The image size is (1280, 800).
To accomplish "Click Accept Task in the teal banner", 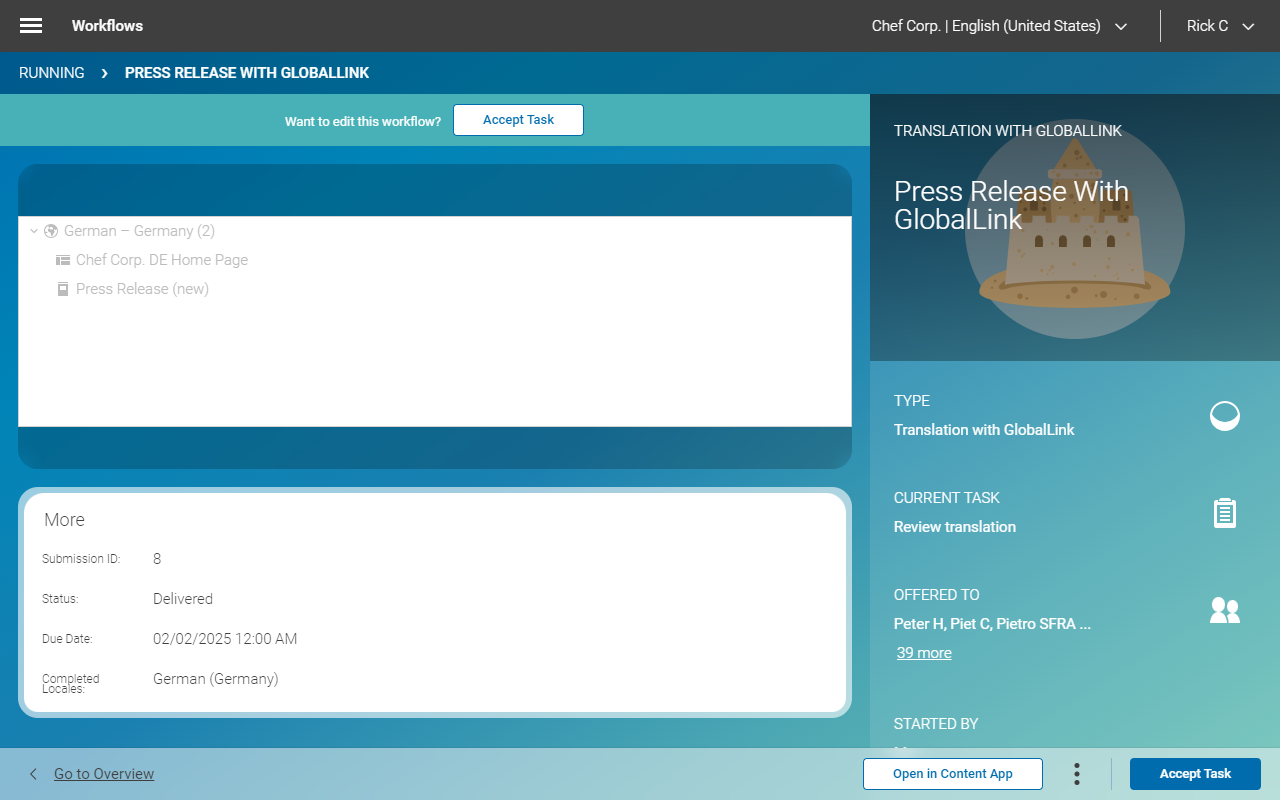I will (x=518, y=119).
